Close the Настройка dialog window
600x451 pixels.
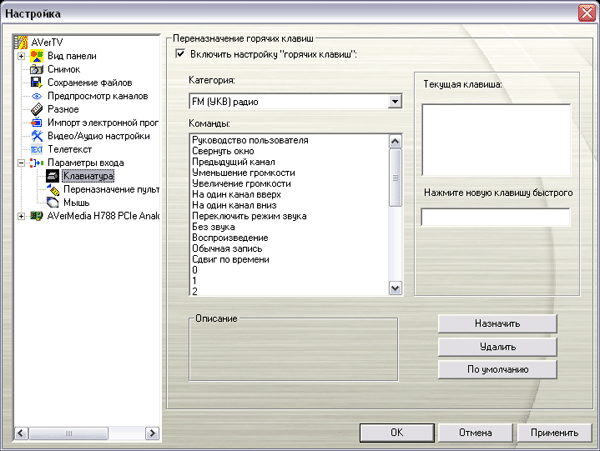[587, 13]
